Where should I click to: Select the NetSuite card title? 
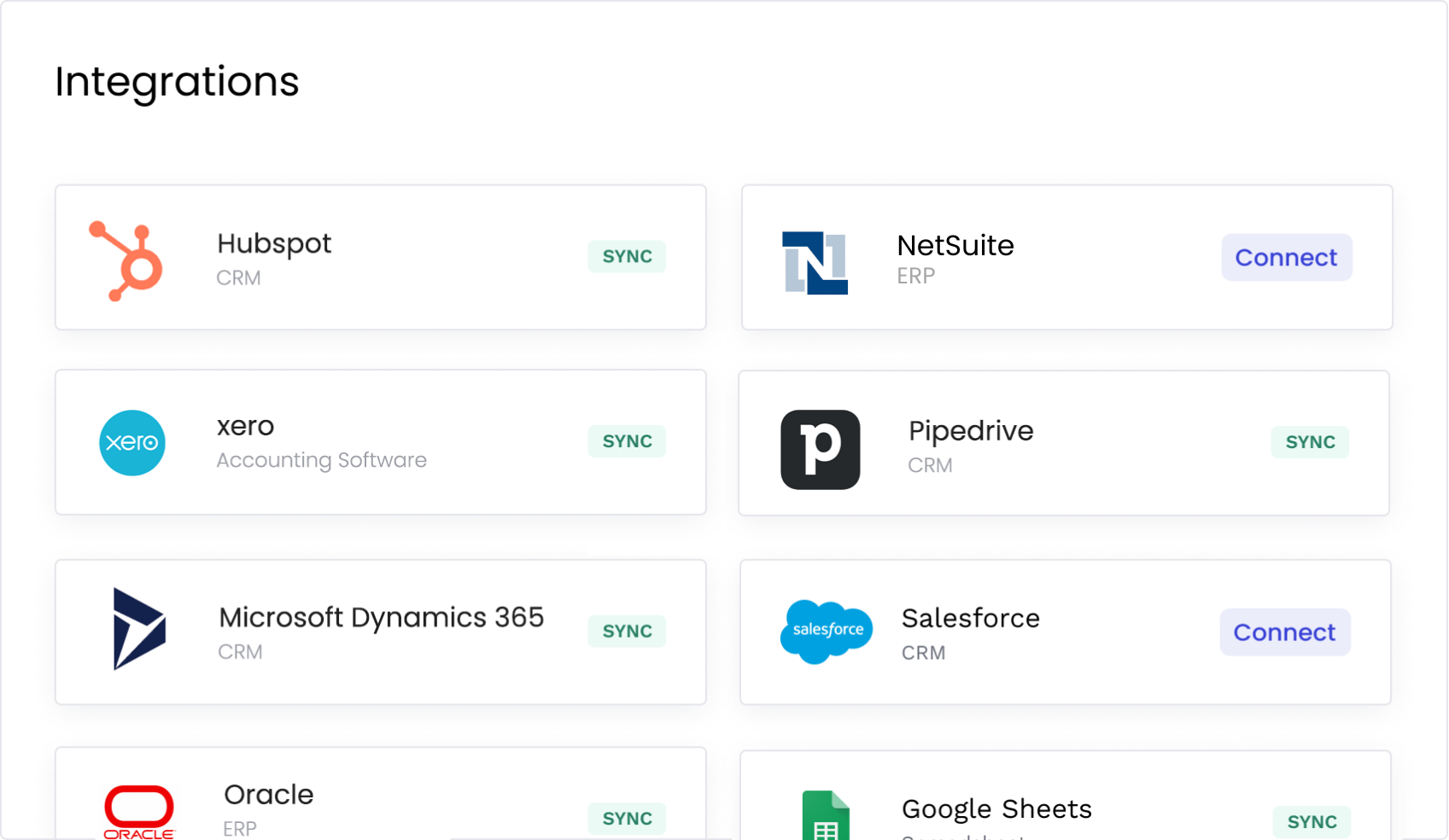pyautogui.click(x=955, y=246)
